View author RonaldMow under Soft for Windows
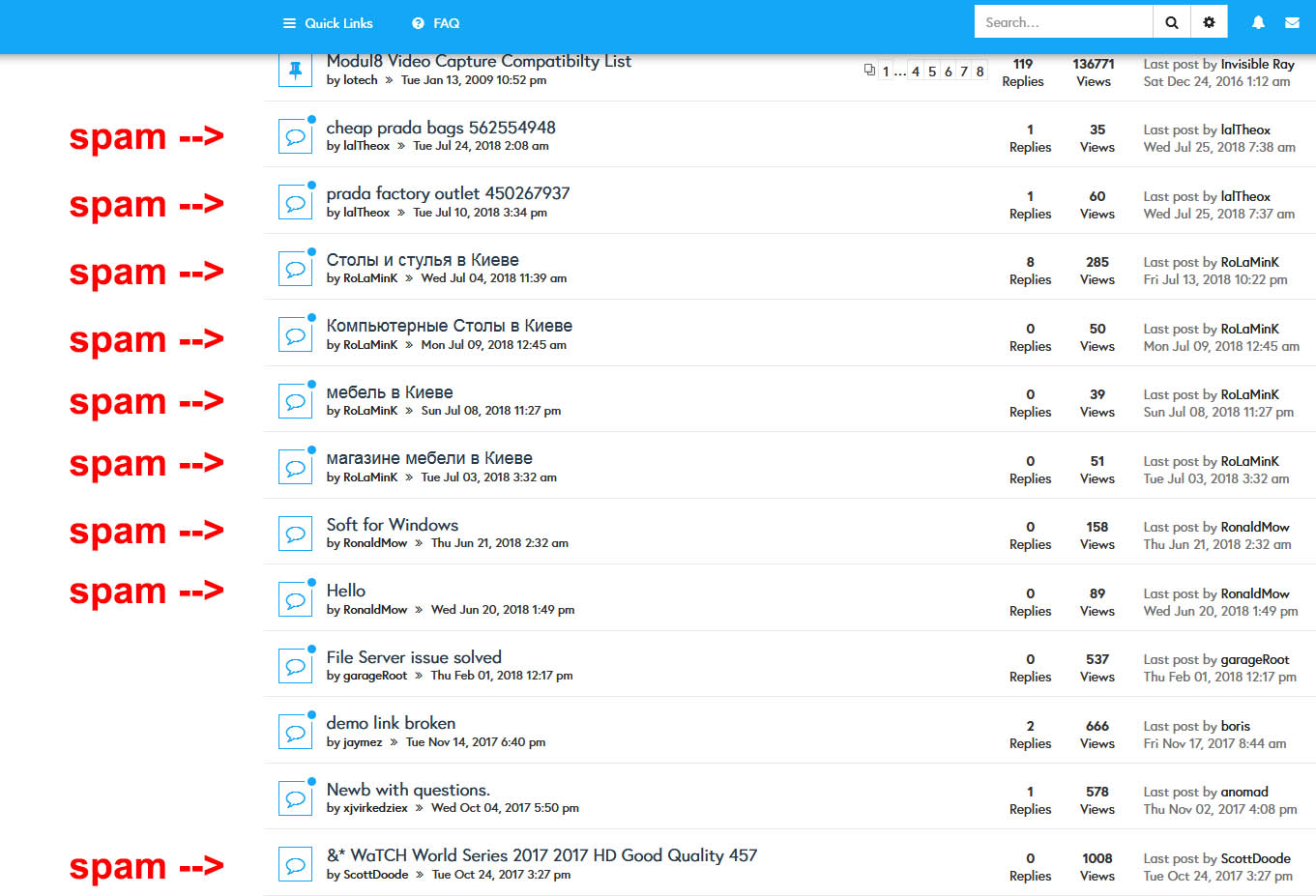Image resolution: width=1316 pixels, height=896 pixels. click(x=375, y=543)
